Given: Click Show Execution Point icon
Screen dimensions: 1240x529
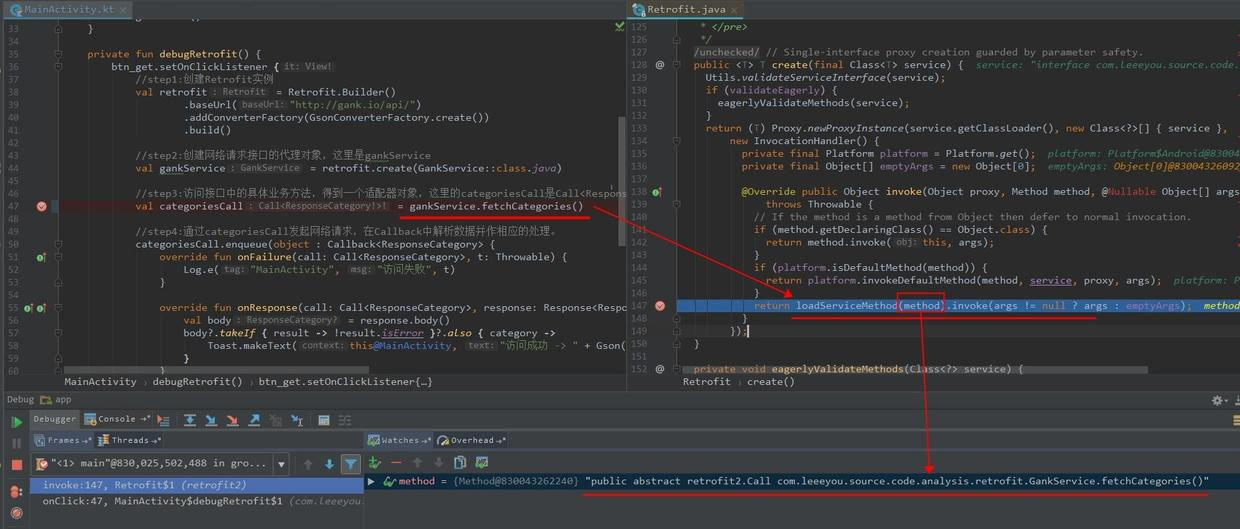Looking at the screenshot, I should (x=163, y=420).
